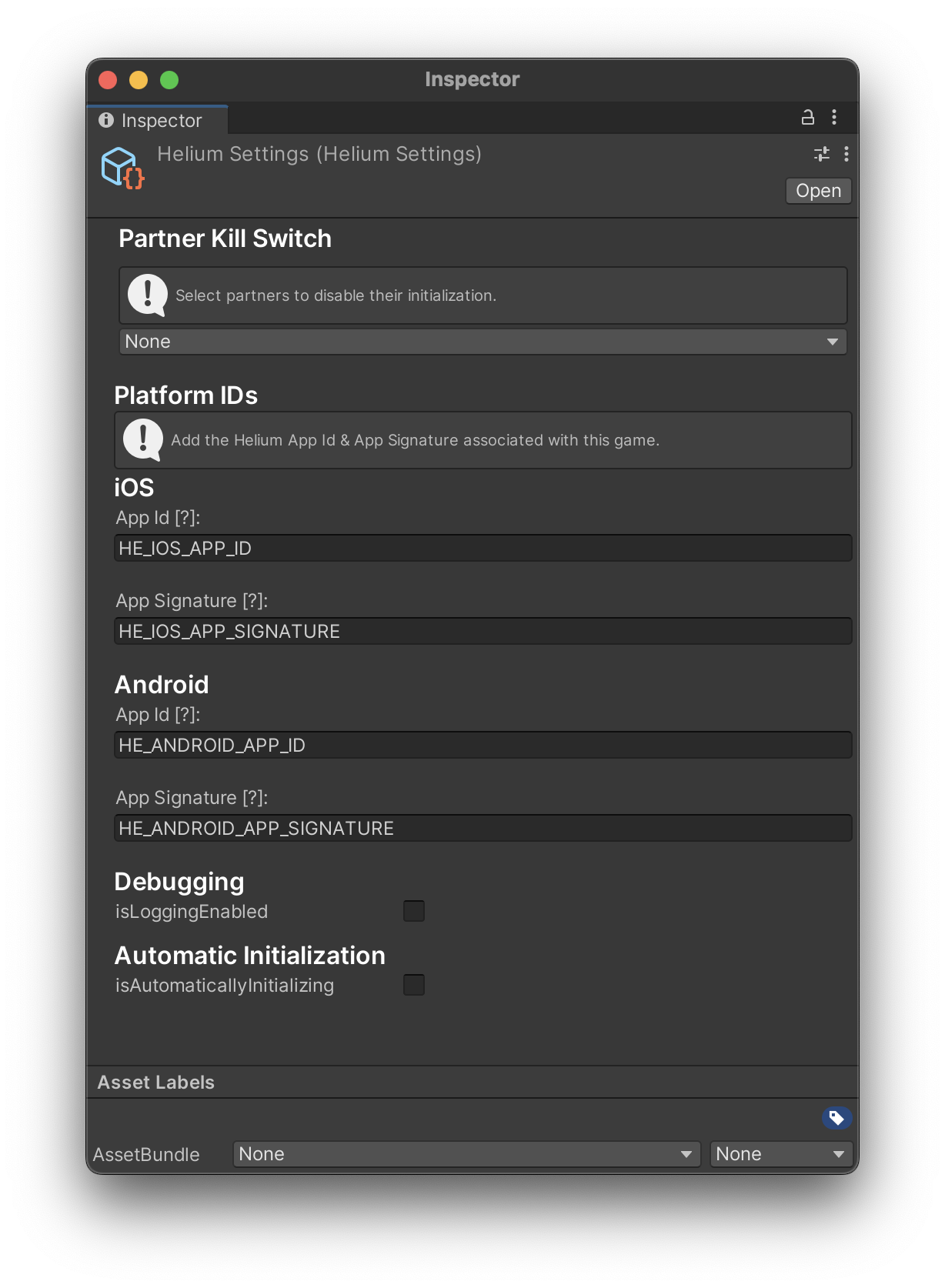Viewport: 945px width, 1288px height.
Task: Click the Inspector lock icon
Action: (x=807, y=118)
